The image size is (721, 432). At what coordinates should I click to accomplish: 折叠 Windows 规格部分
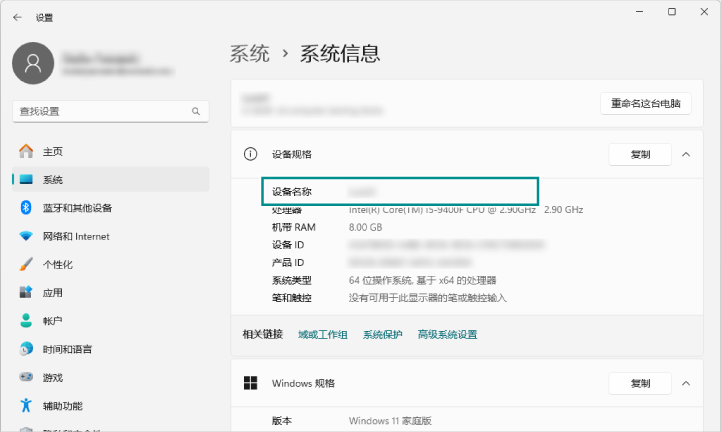686,383
